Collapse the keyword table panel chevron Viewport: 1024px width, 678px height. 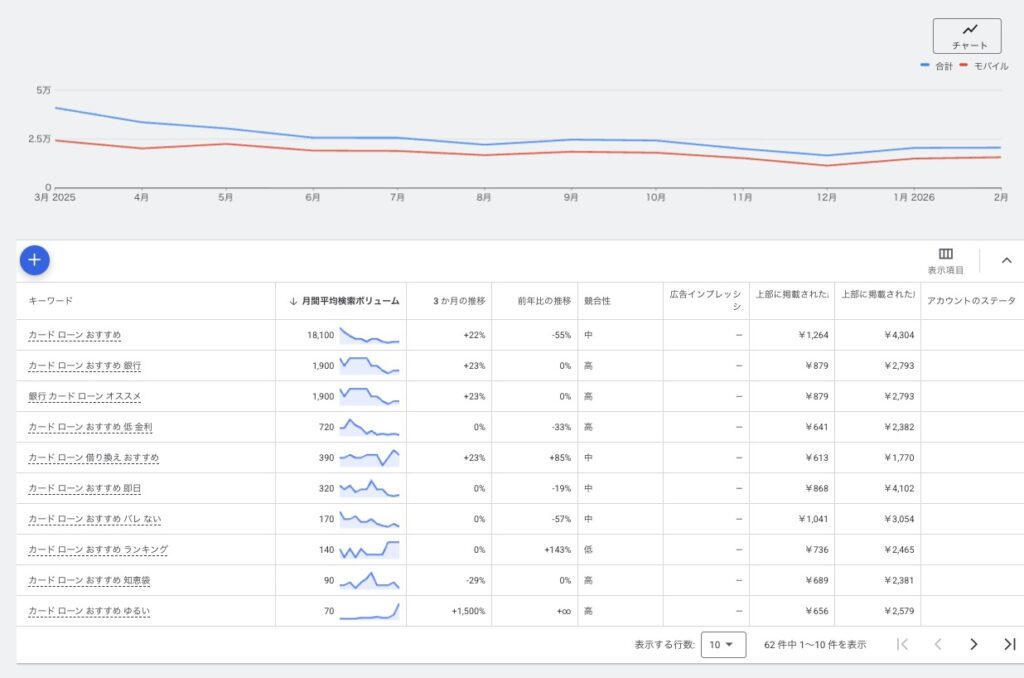[1006, 261]
